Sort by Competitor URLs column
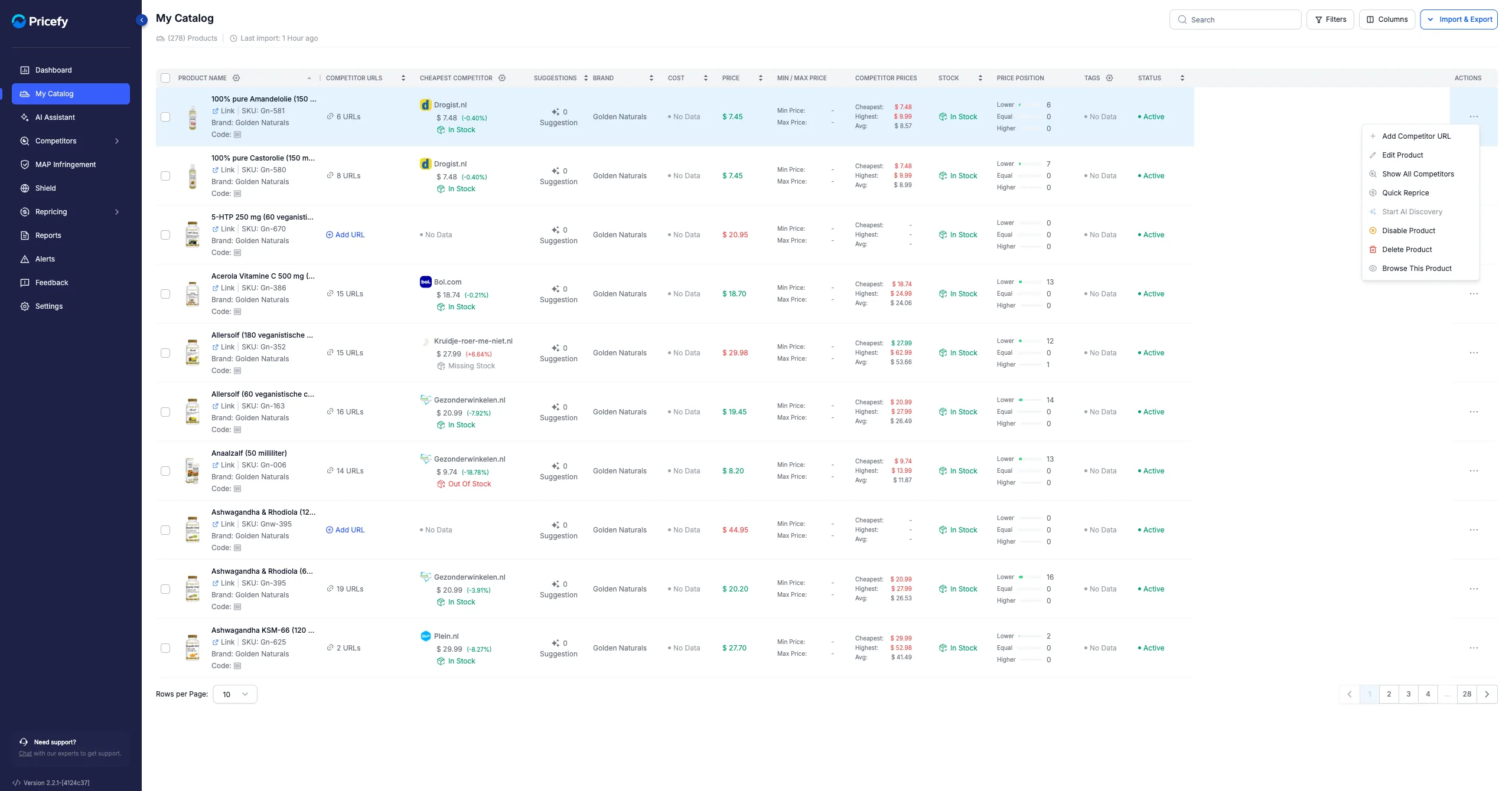Viewport: 1512px width, 791px height. 403,78
